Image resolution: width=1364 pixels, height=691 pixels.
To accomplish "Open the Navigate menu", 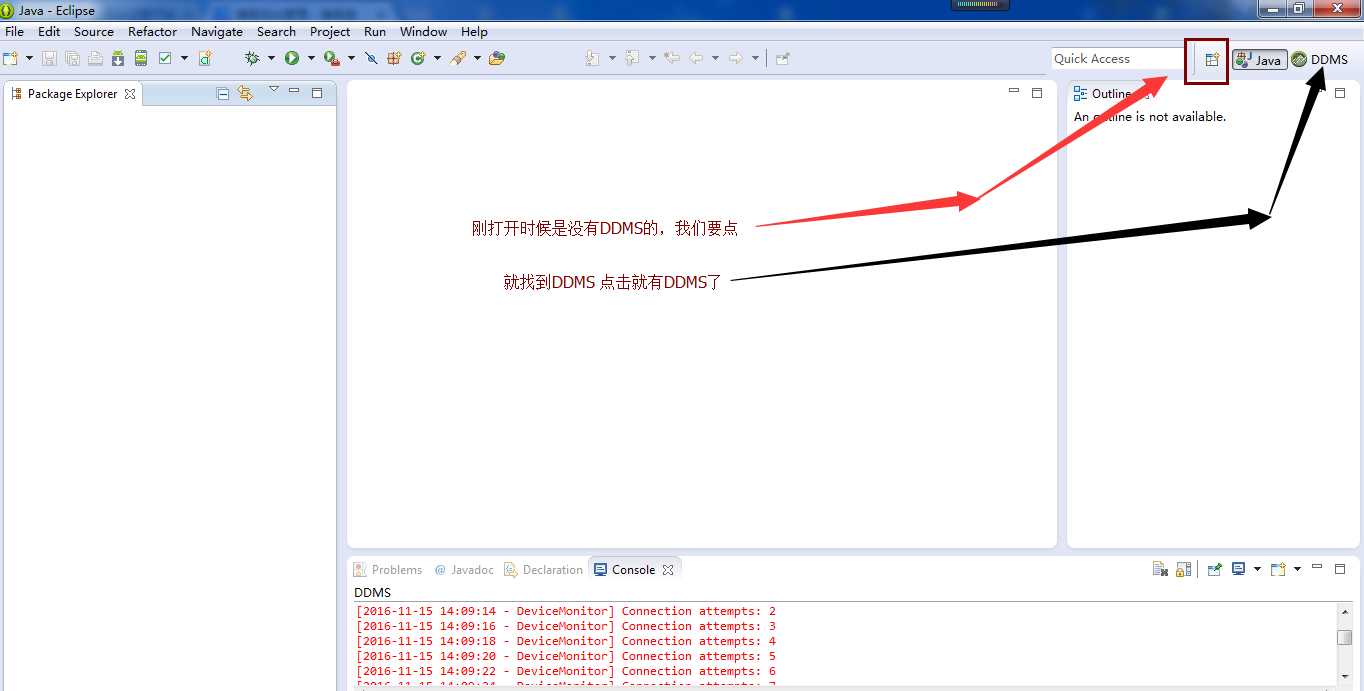I will coord(217,31).
